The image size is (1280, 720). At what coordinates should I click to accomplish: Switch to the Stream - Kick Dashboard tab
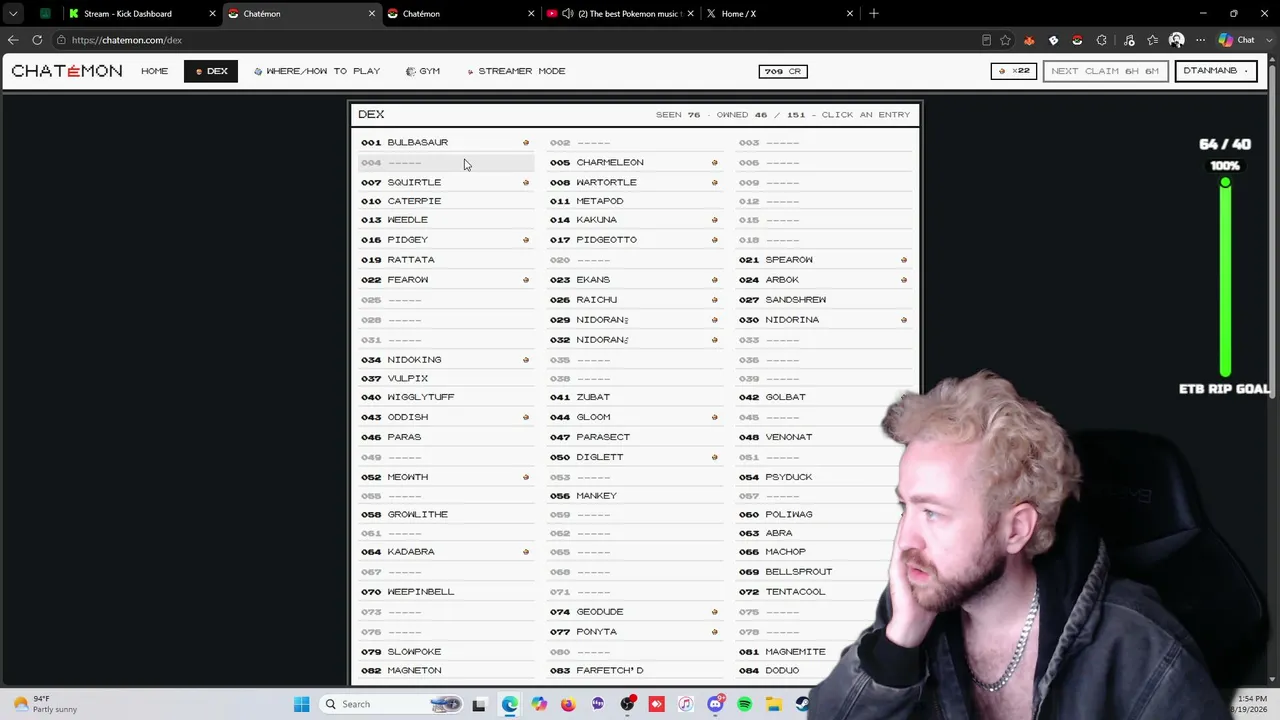(141, 14)
